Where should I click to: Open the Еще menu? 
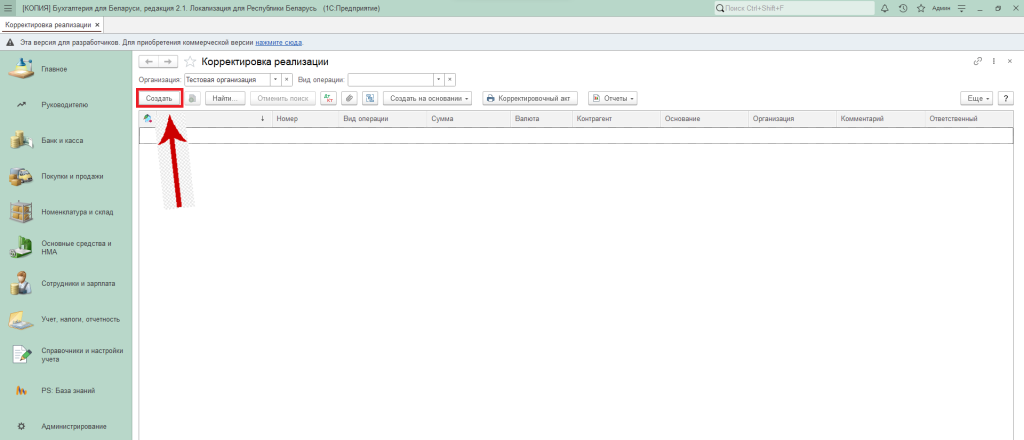click(x=974, y=98)
